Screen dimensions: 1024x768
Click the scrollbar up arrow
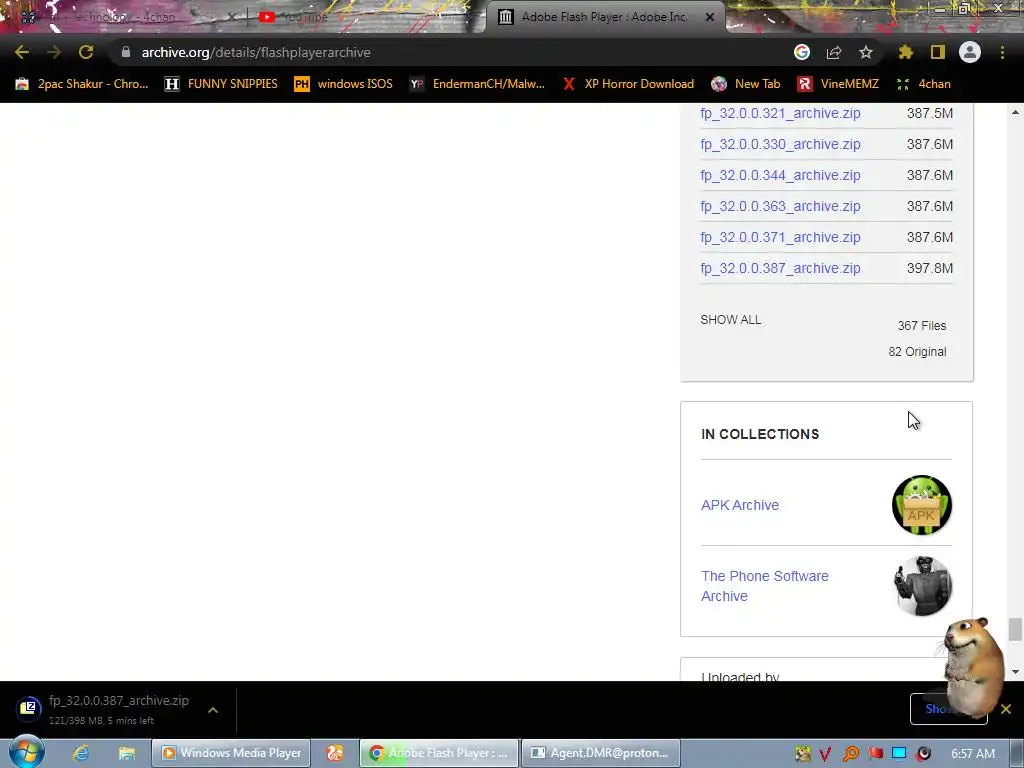point(1015,112)
